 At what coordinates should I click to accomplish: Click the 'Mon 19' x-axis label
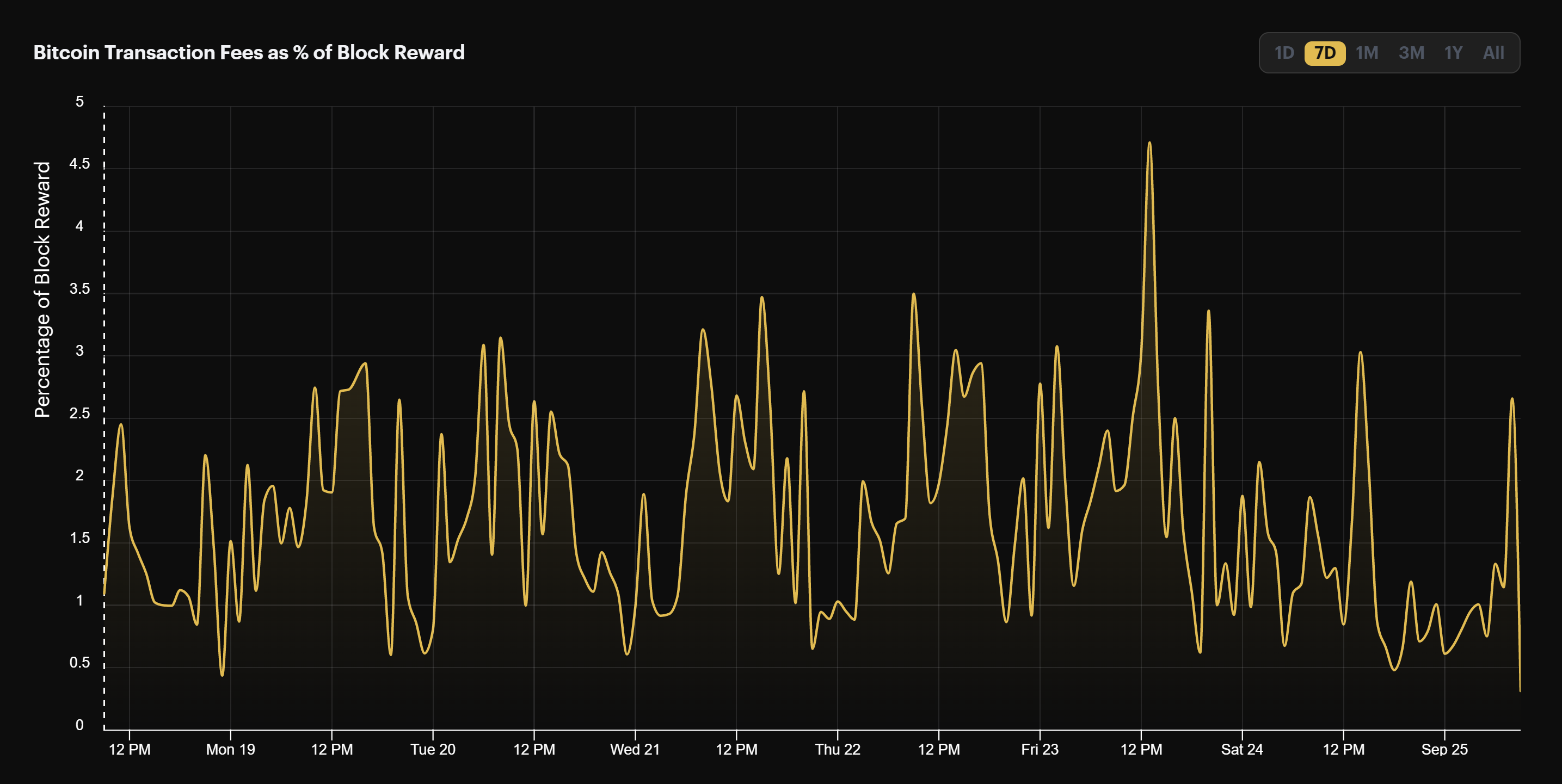click(x=230, y=749)
